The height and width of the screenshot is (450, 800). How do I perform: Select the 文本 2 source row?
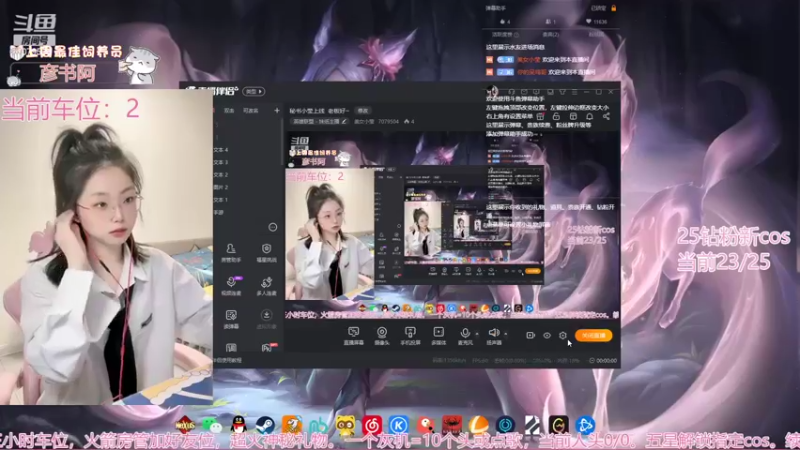click(x=247, y=174)
